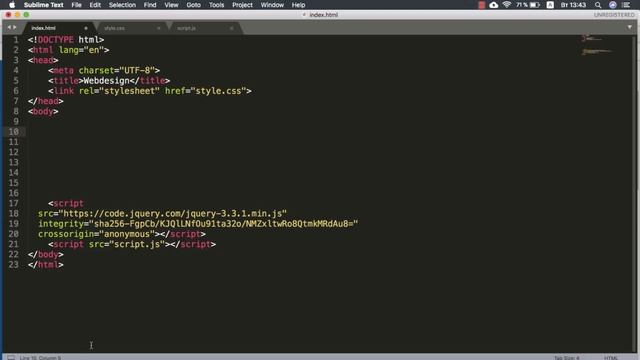The width and height of the screenshot is (640, 360).
Task: Open the Window menu
Action: pos(272,5)
